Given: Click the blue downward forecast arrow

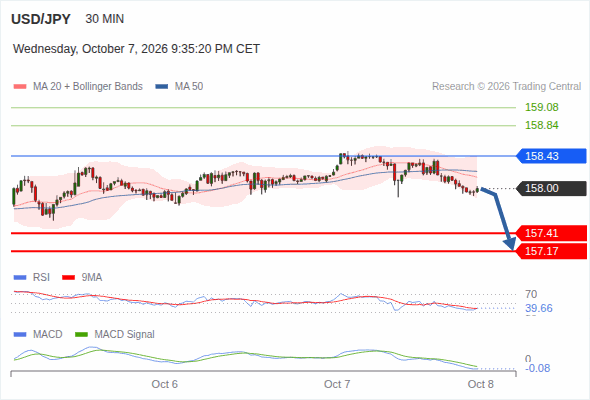Looking at the screenshot, I should tap(499, 219).
